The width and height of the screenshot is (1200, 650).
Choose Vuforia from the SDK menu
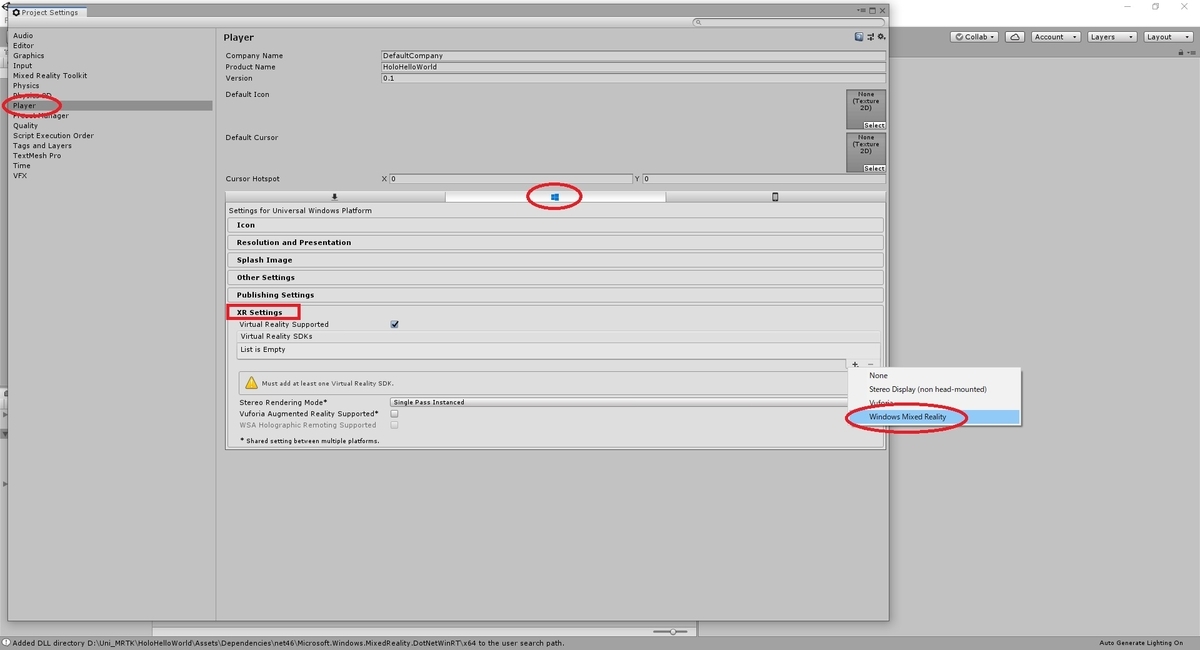pyautogui.click(x=935, y=403)
